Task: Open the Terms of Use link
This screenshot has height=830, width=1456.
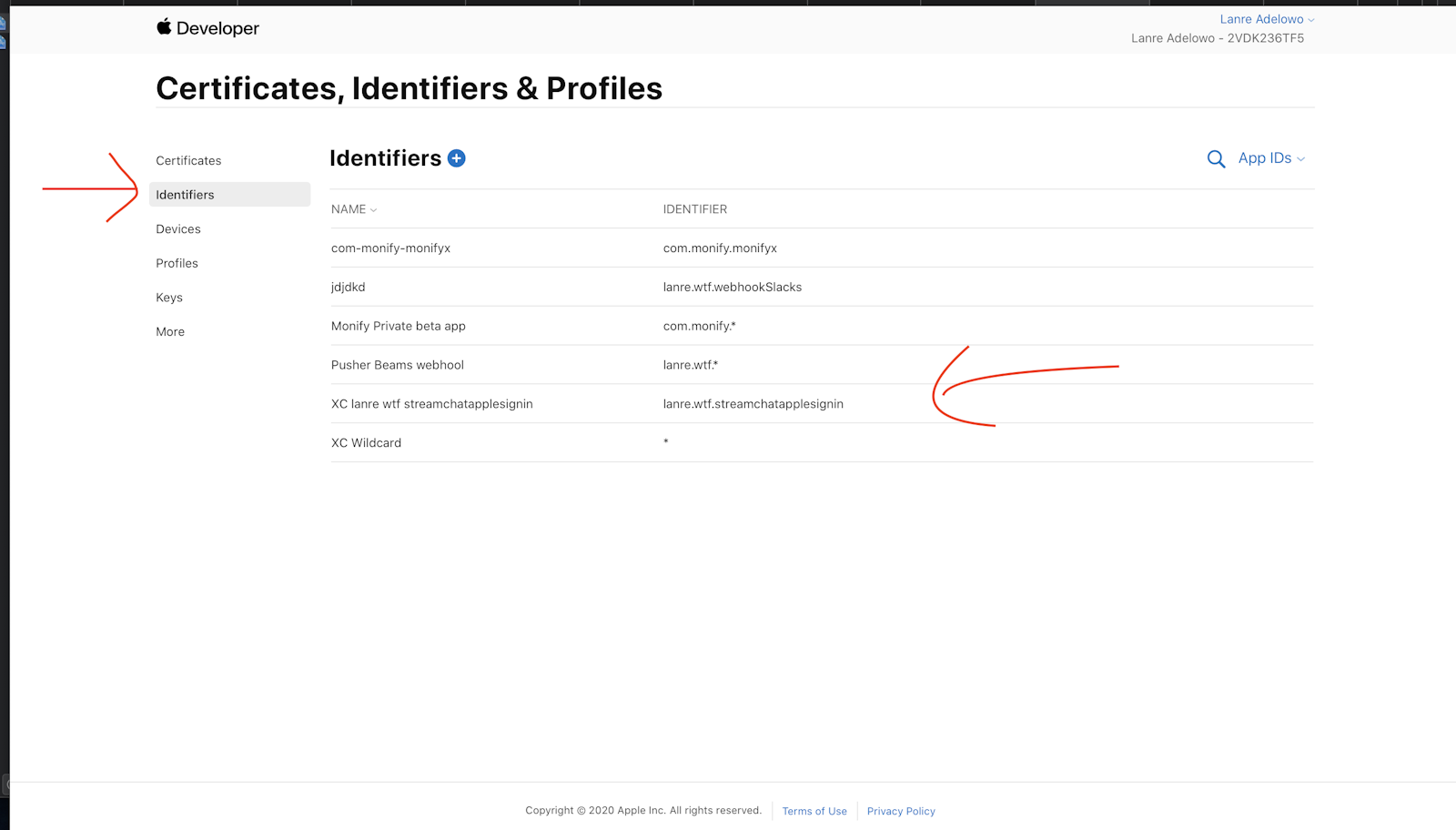Action: [814, 811]
